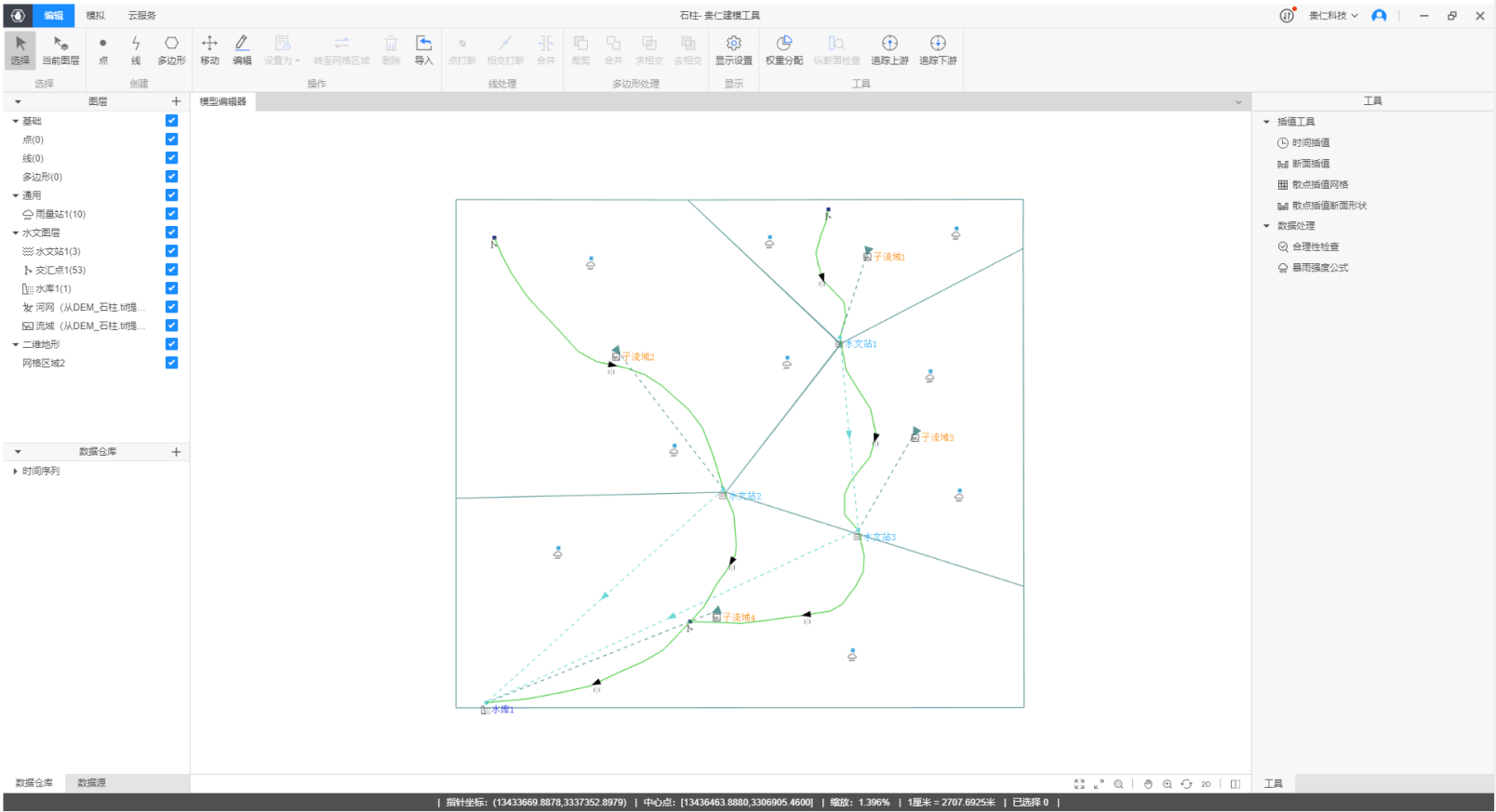Click the 导入 import icon
This screenshot has height=812, width=1496.
[423, 50]
